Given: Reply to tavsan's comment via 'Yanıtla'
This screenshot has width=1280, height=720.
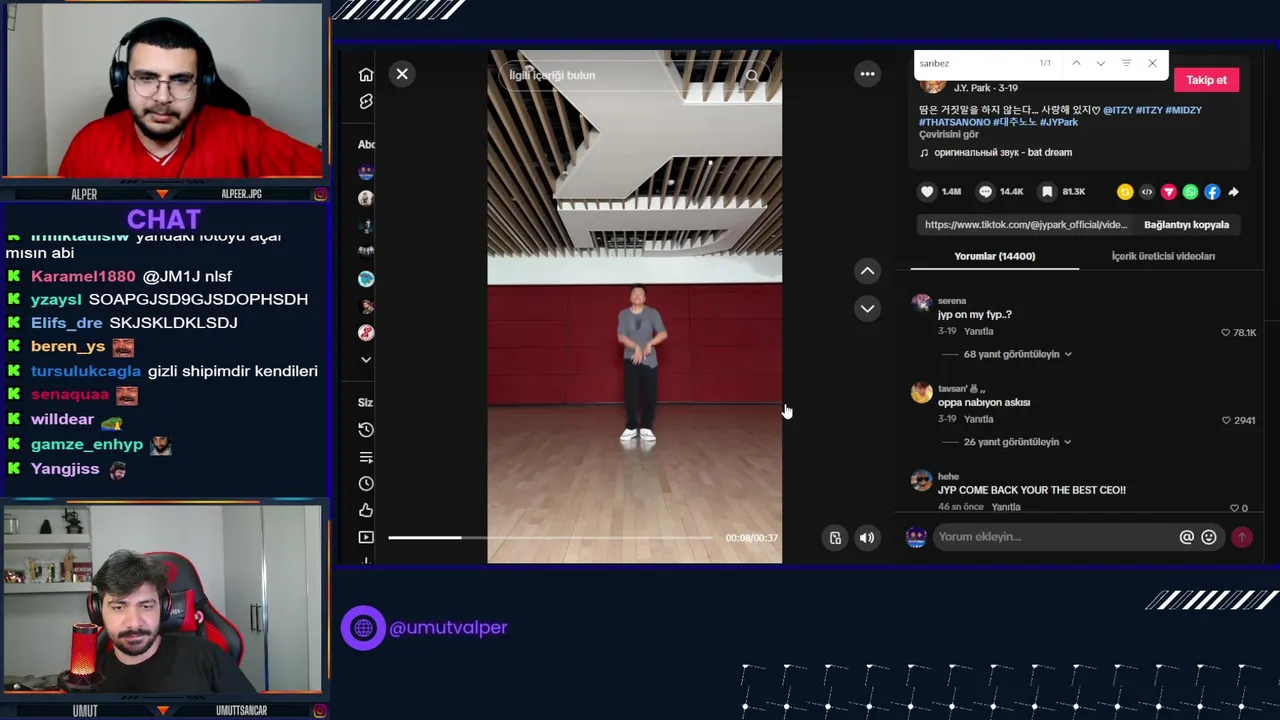Looking at the screenshot, I should coord(978,419).
